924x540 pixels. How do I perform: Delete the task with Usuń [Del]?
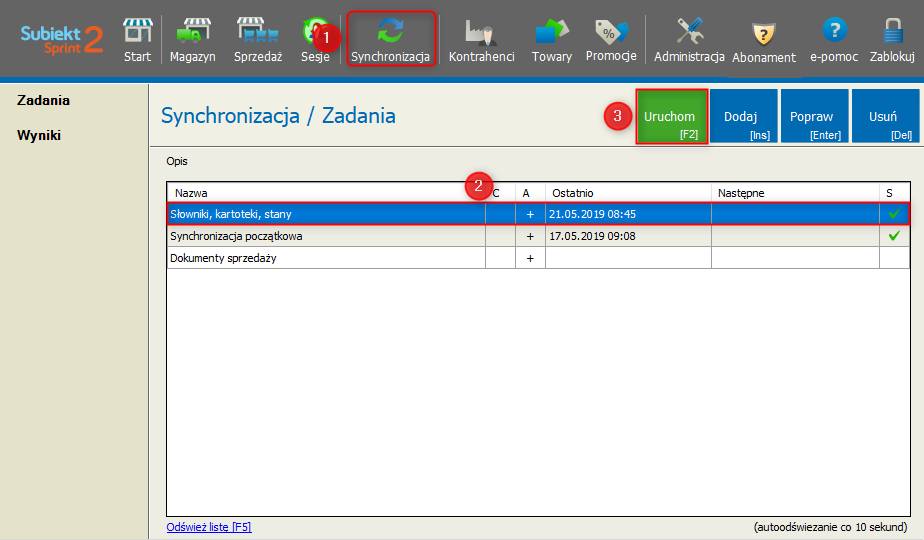click(886, 116)
